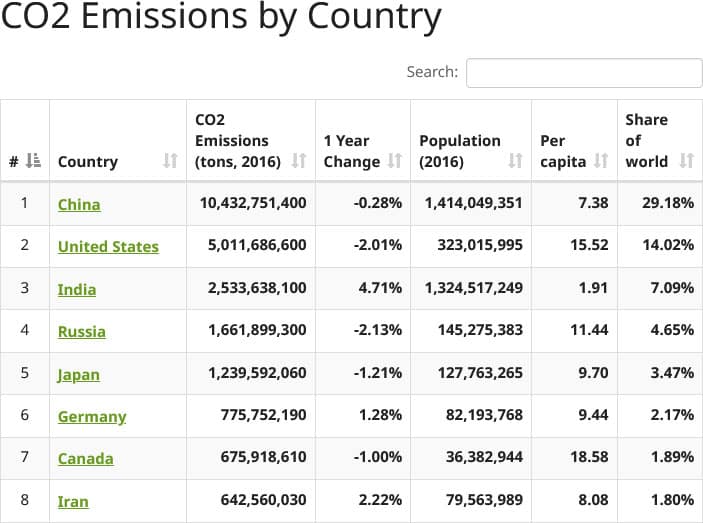This screenshot has height=523, width=703.
Task: Open the United States link
Action: point(108,246)
